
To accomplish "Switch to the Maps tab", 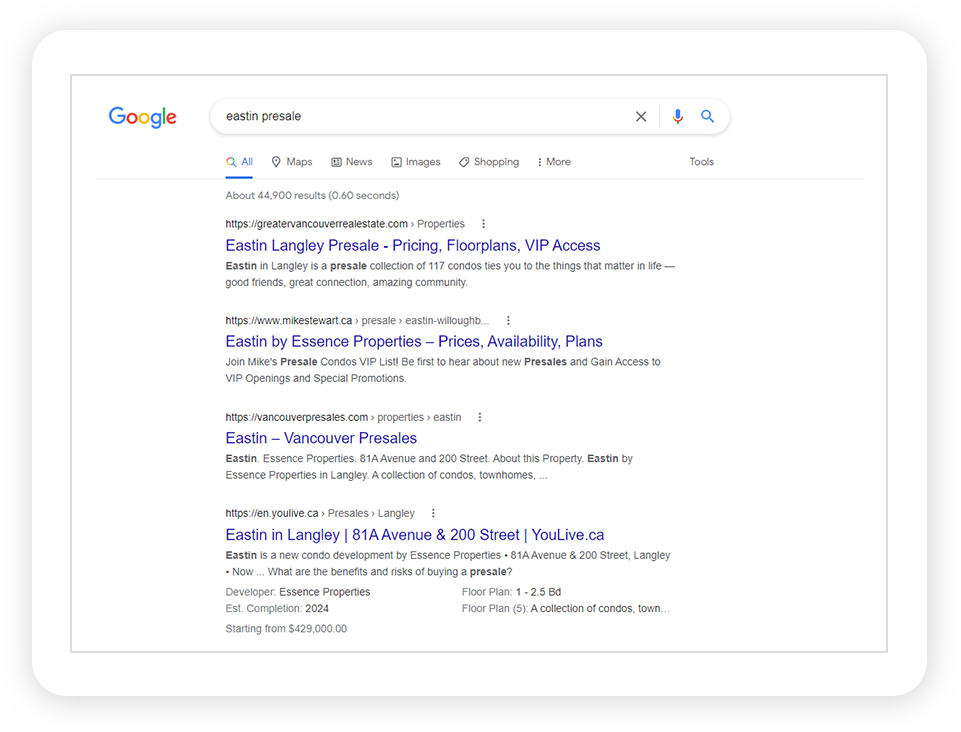I will pyautogui.click(x=292, y=162).
